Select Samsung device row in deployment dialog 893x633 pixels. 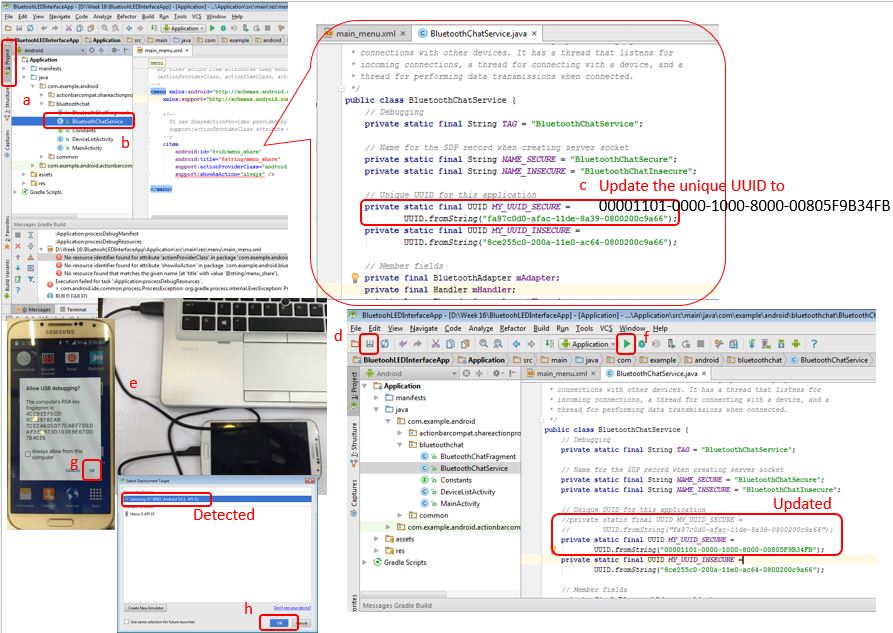(218, 499)
